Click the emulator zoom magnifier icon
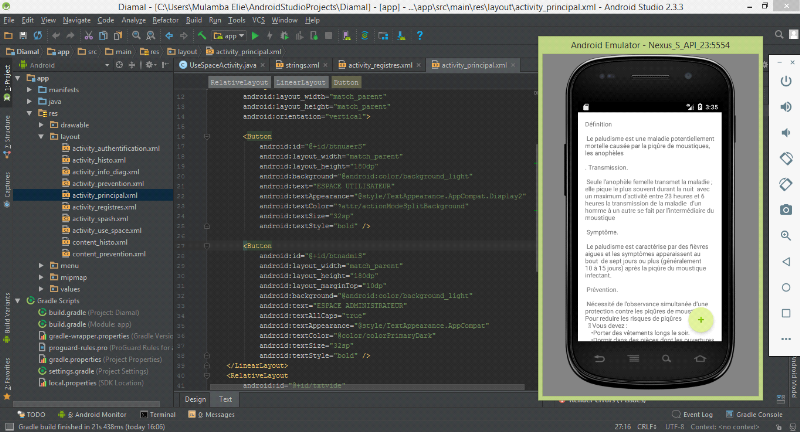This screenshot has height=432, width=800. point(786,235)
